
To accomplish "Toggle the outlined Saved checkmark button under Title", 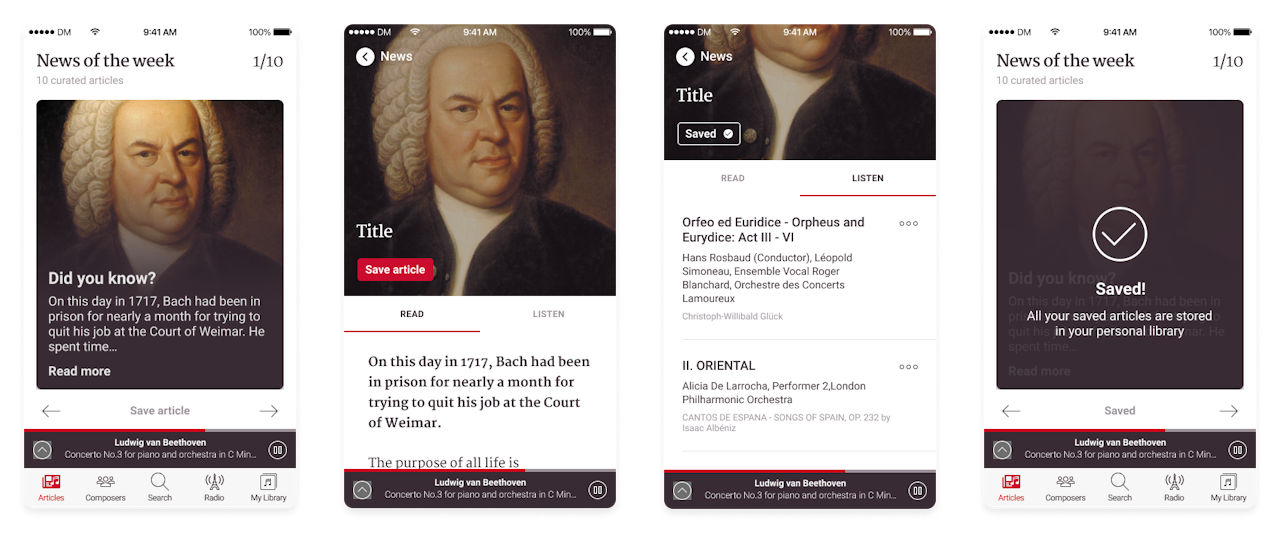I will 708,134.
